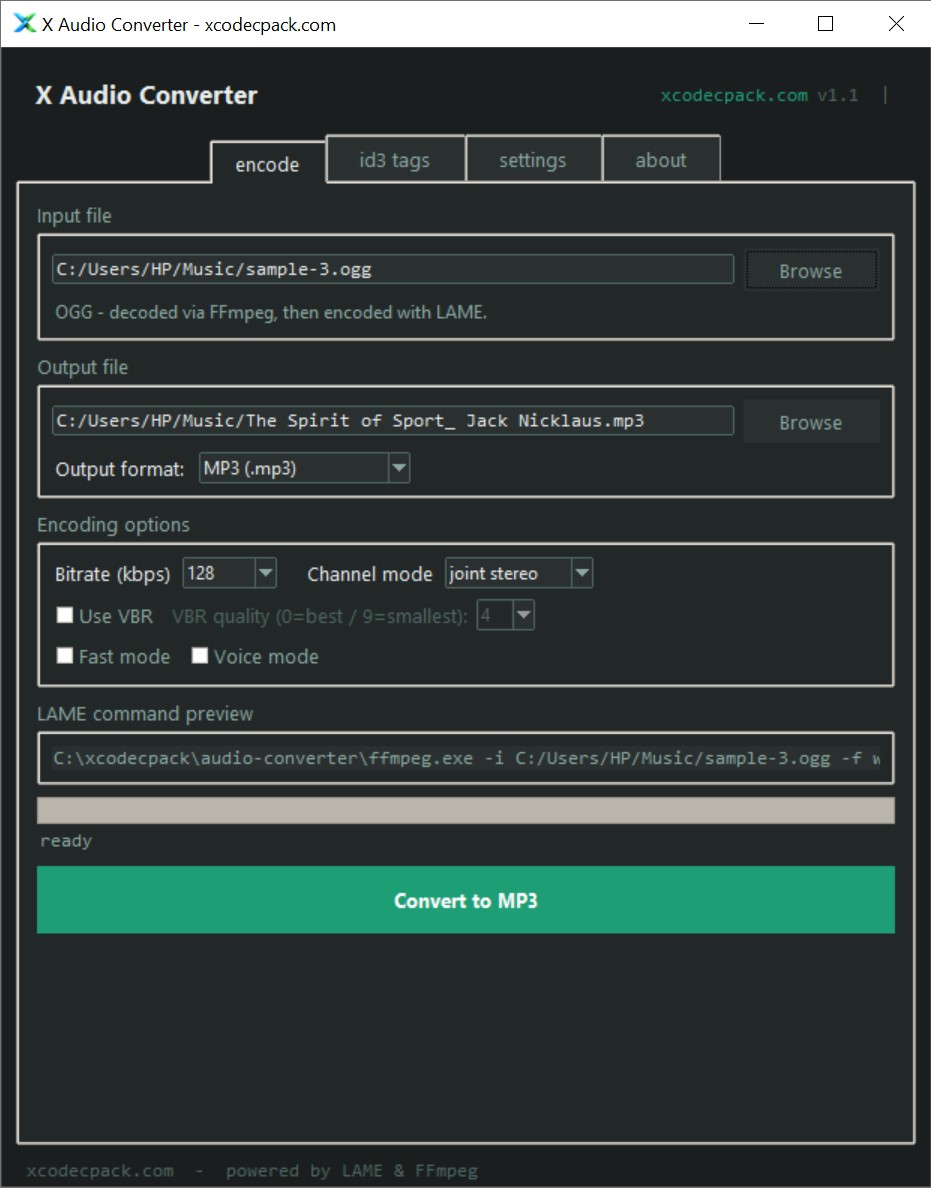Open the about tab
Screen dimensions: 931x1188
(660, 158)
